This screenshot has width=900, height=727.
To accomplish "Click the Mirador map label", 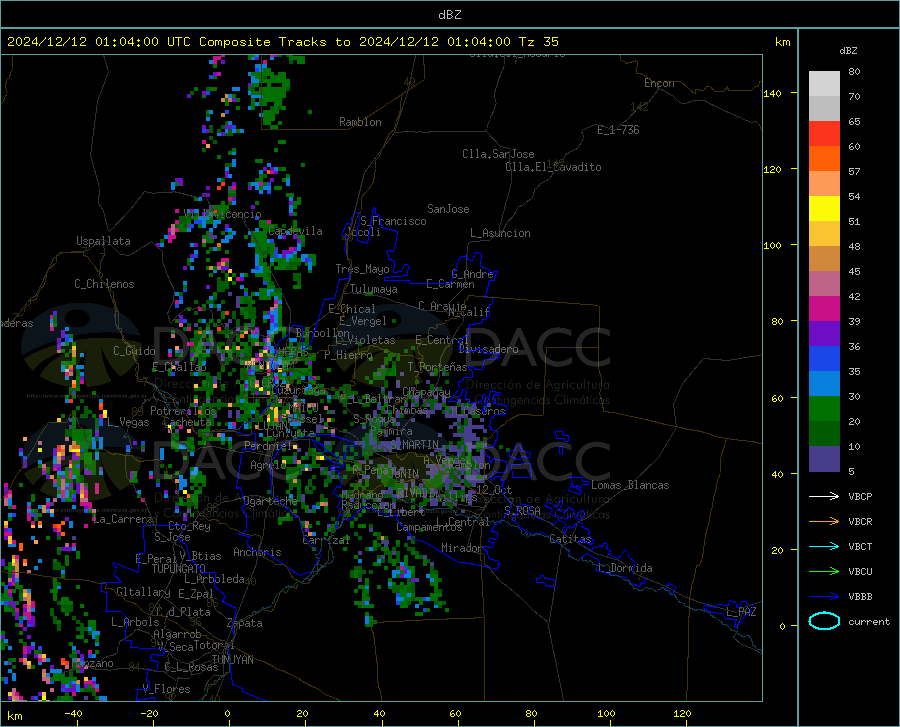I will click(x=461, y=548).
